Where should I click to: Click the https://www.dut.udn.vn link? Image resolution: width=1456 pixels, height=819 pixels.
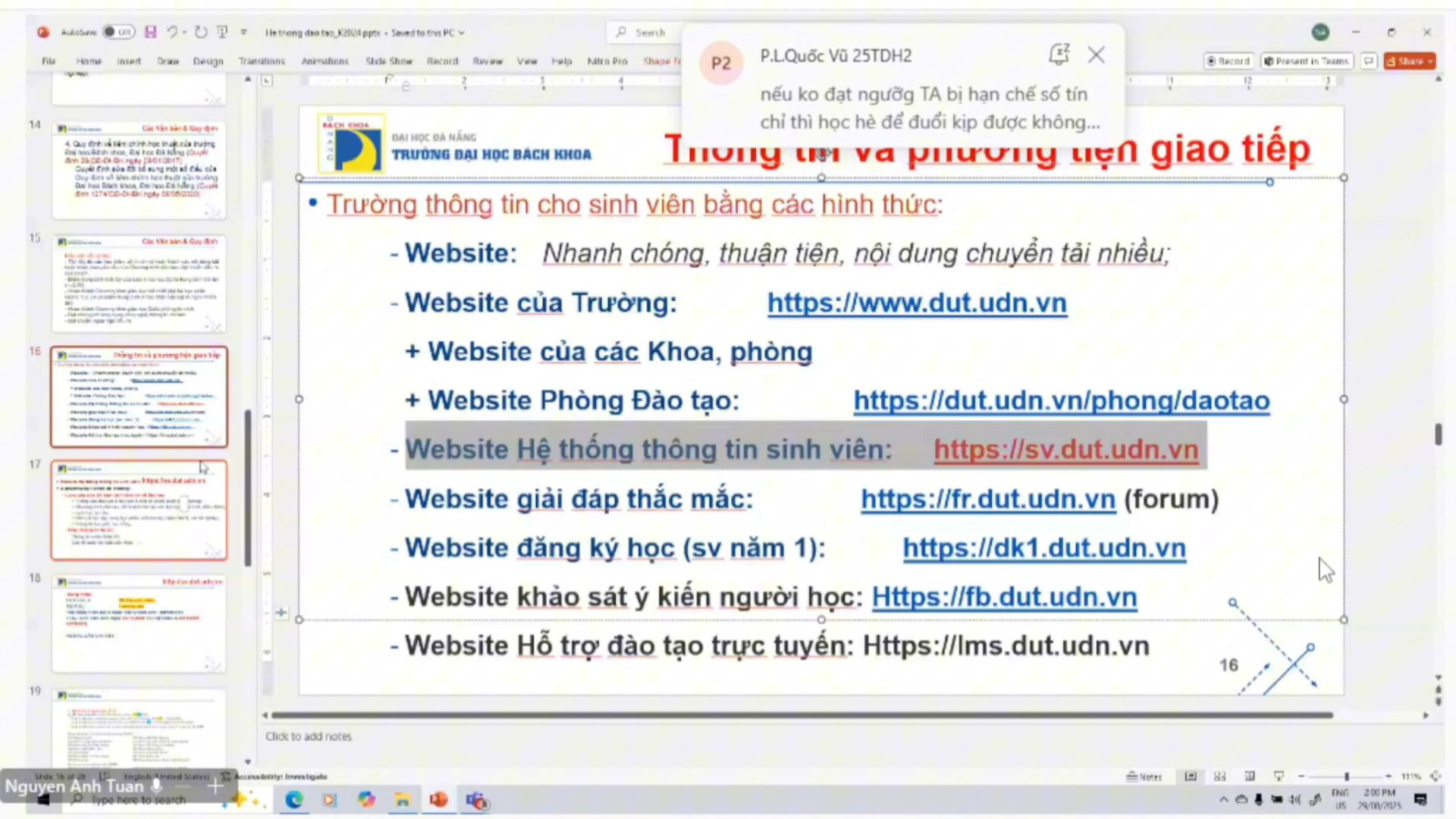click(x=917, y=303)
